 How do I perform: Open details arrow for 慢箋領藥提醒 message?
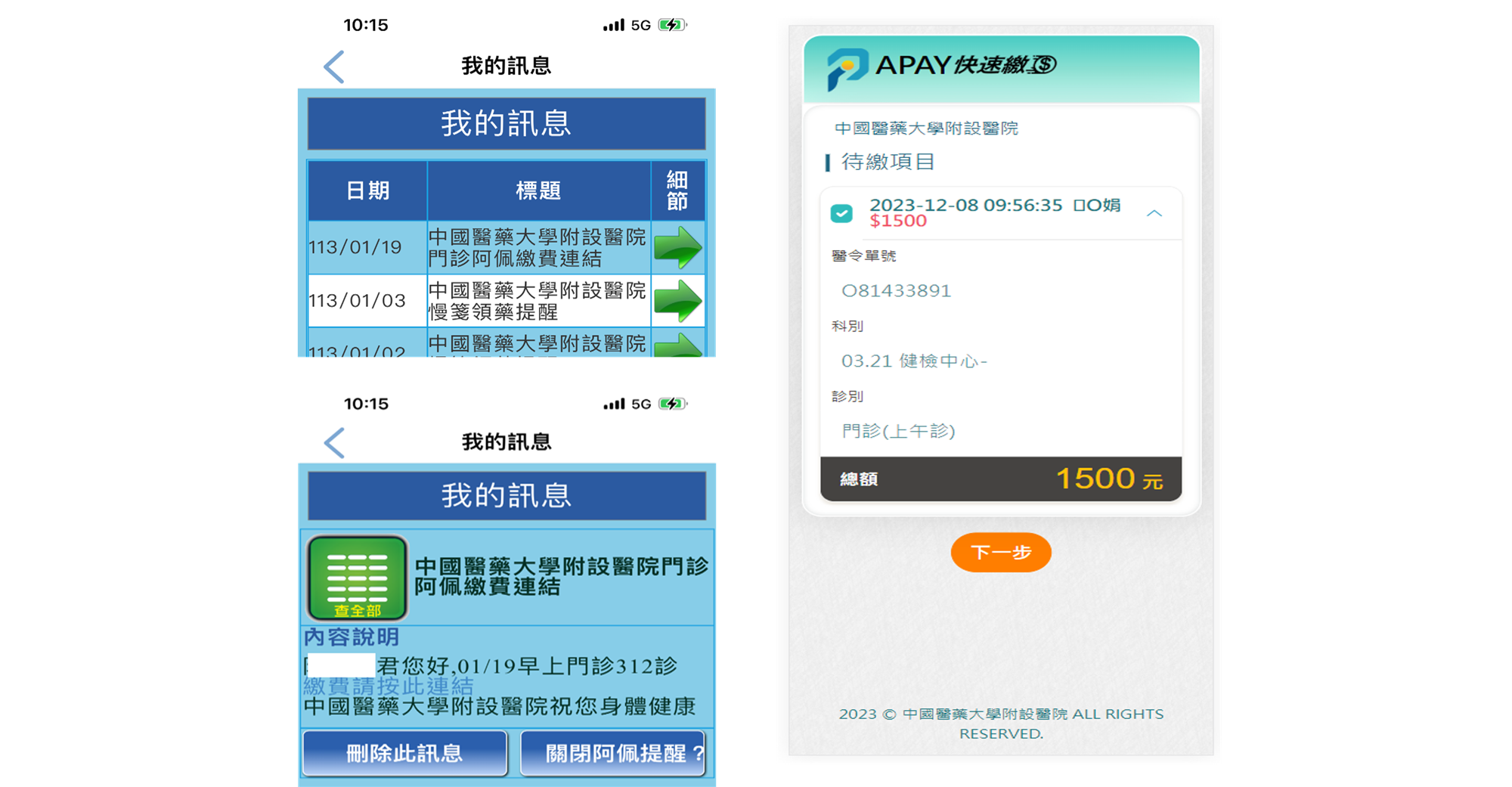click(x=678, y=300)
